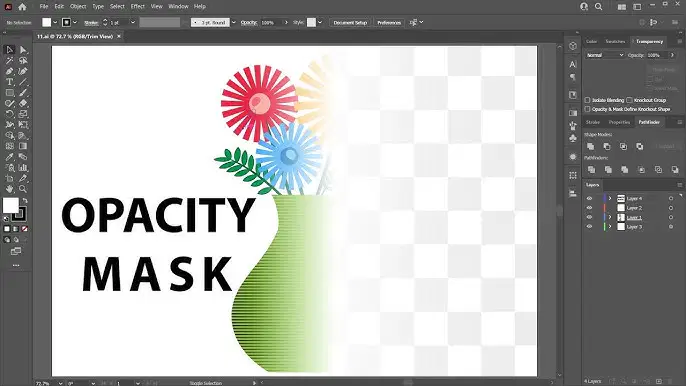Choose the Artboard tool
This screenshot has width=686, height=386.
click(x=9, y=178)
